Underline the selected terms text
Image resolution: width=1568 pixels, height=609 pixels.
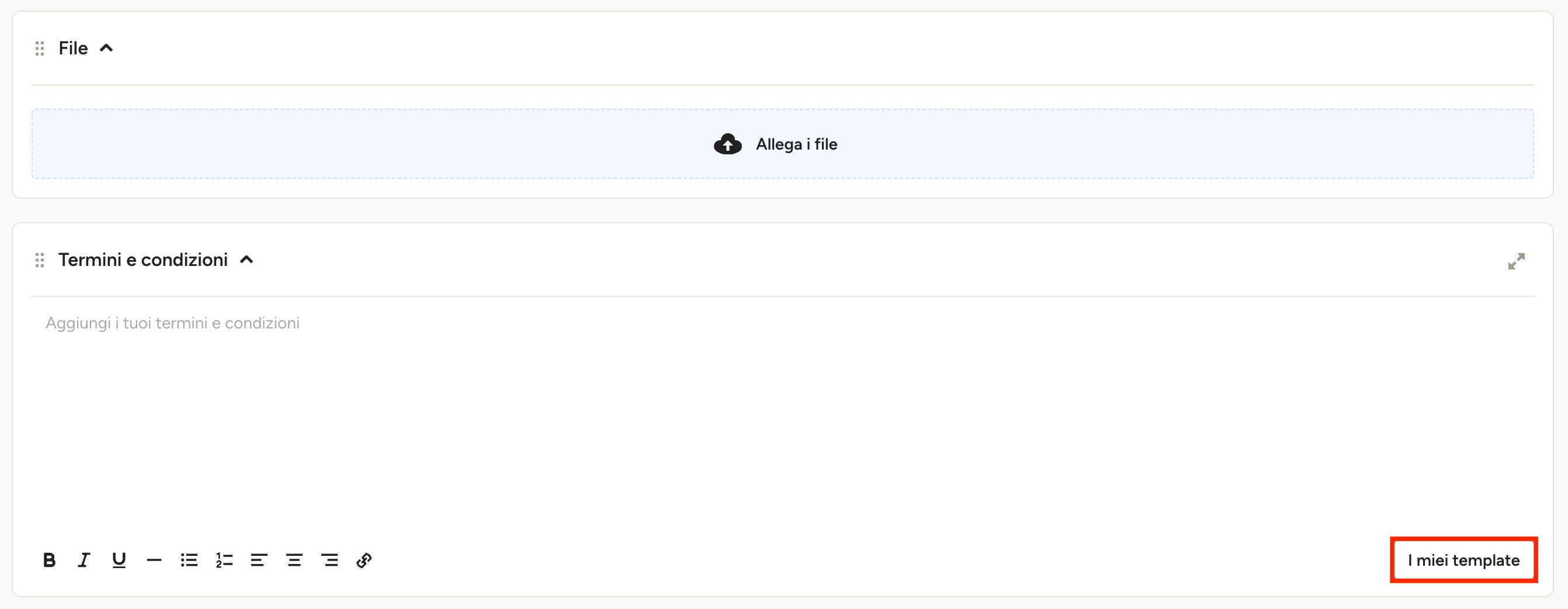[x=119, y=560]
